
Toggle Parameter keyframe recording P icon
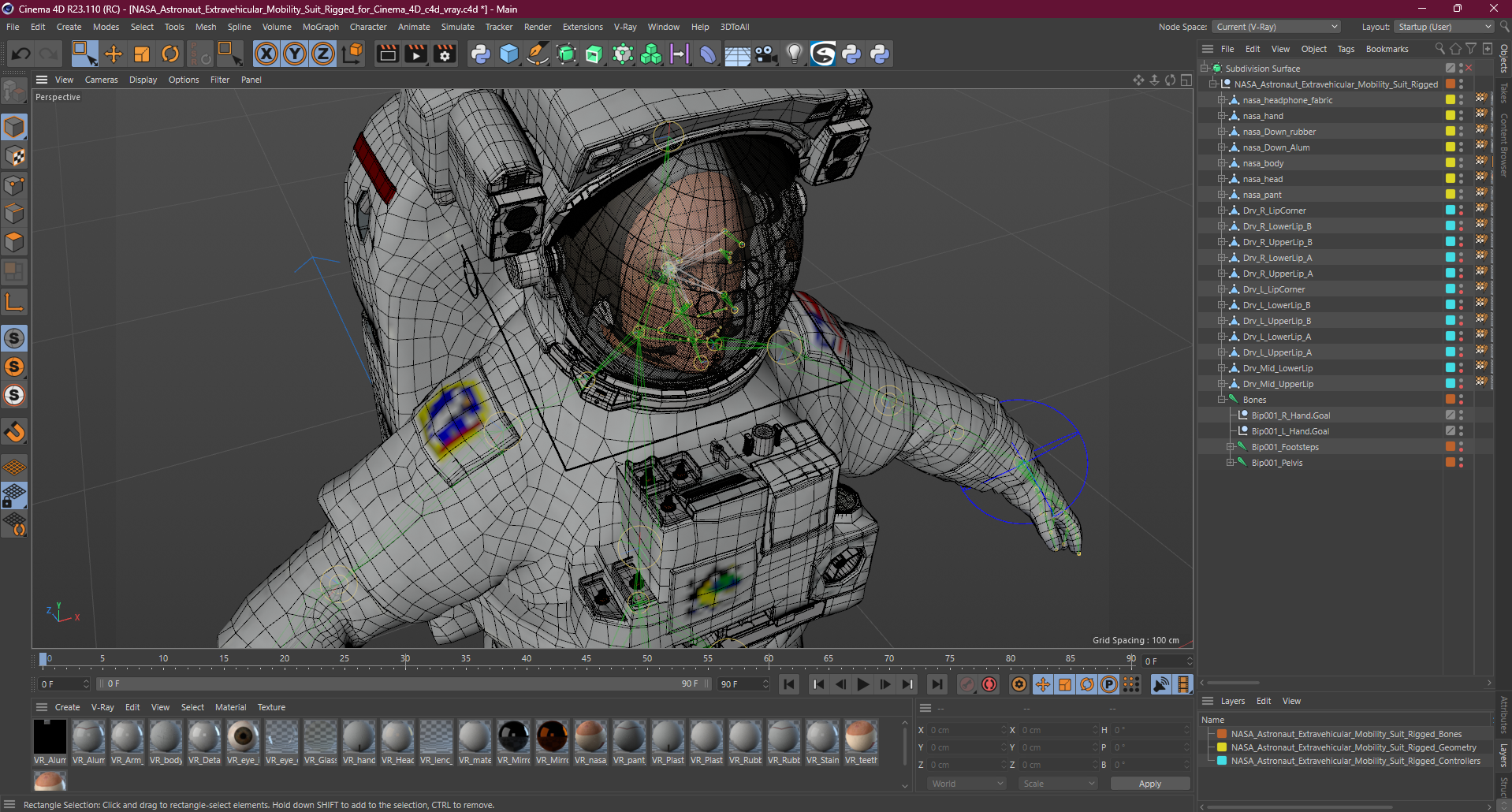1109,684
